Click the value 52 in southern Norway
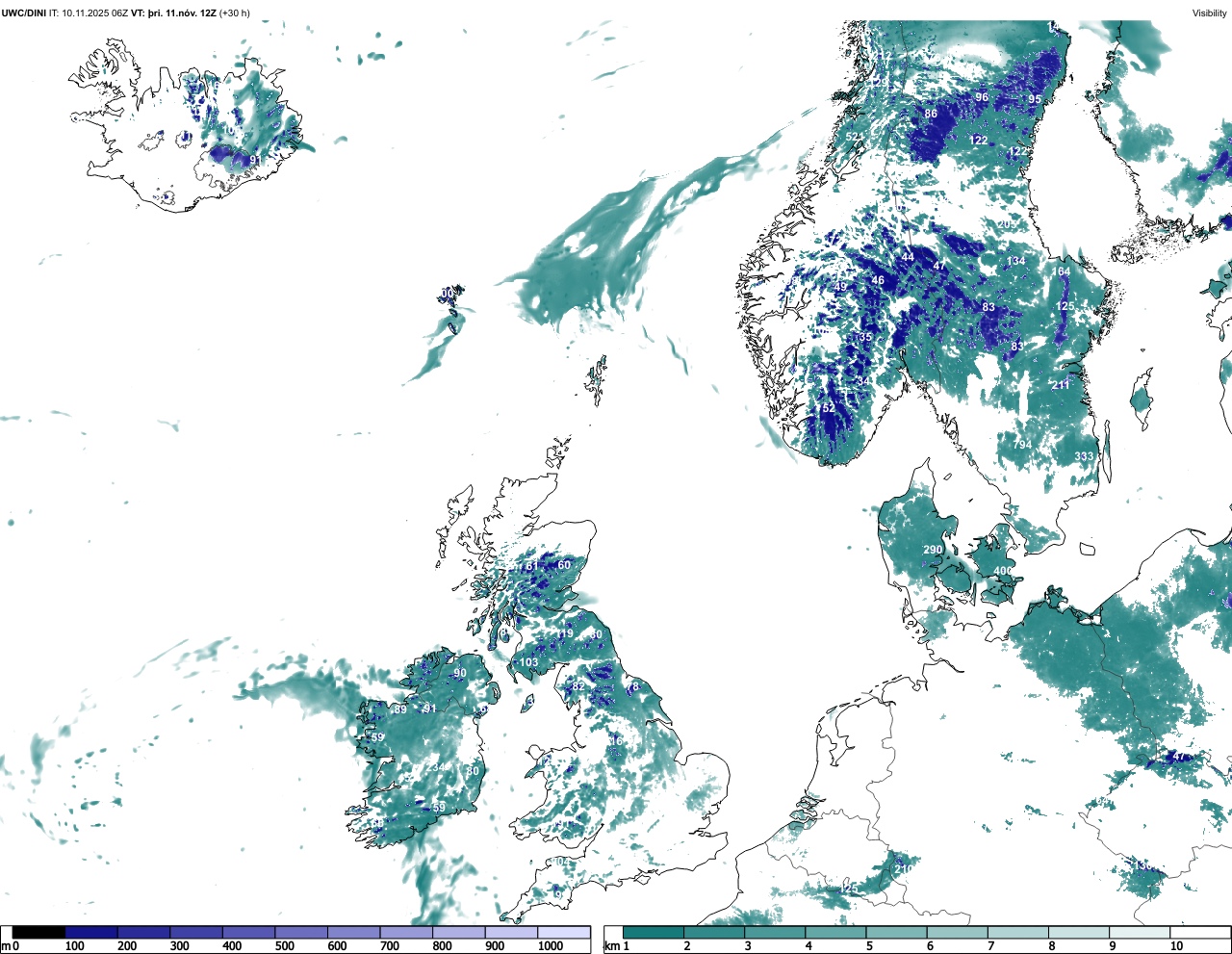The height and width of the screenshot is (954, 1232). click(x=829, y=409)
